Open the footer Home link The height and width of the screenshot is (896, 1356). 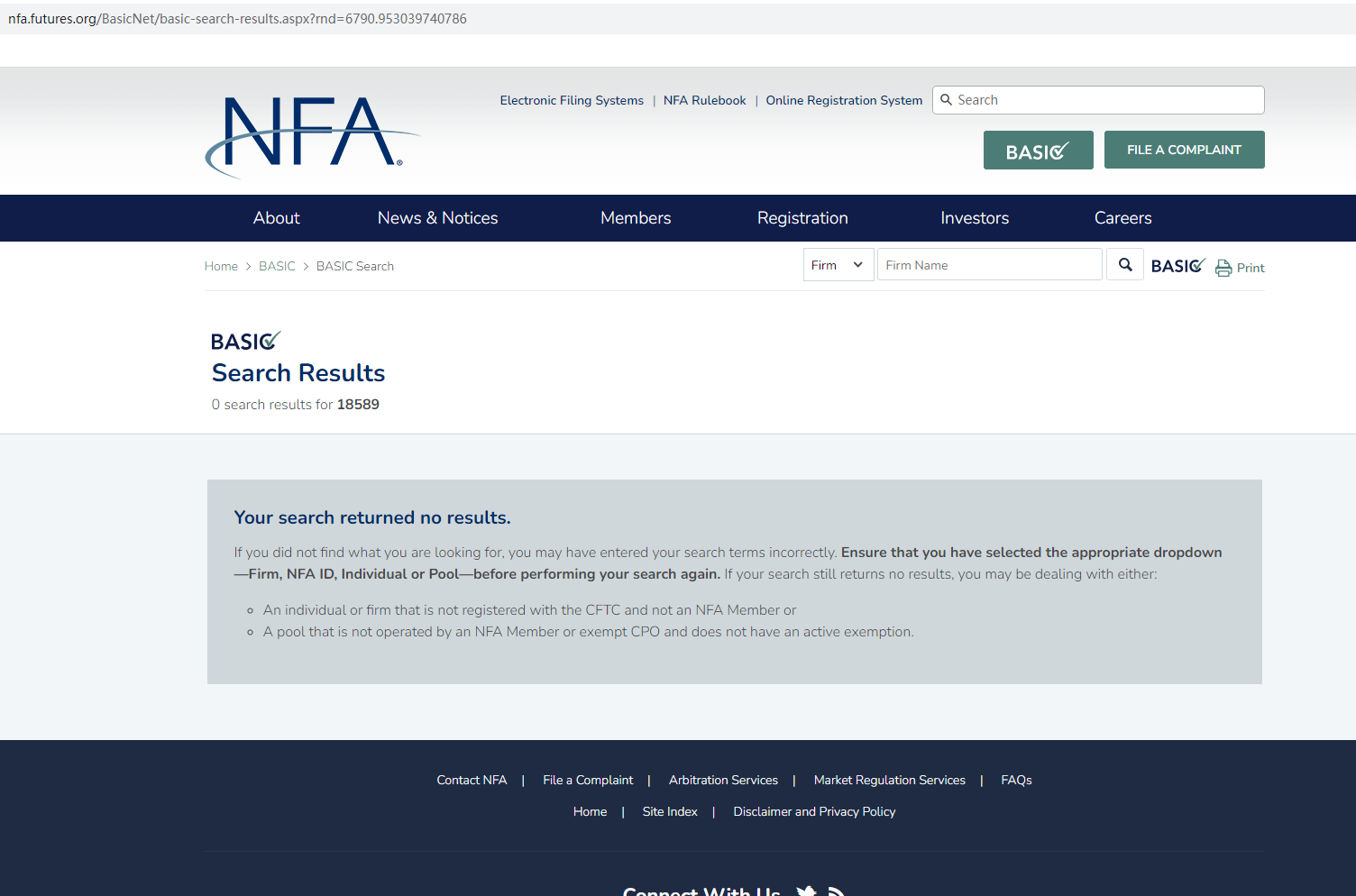click(x=590, y=811)
